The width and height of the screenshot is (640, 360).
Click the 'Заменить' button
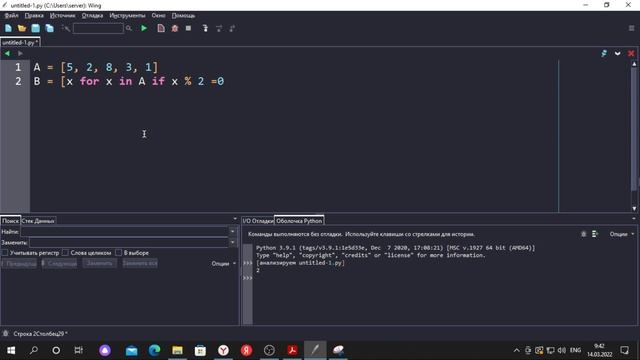pos(100,263)
